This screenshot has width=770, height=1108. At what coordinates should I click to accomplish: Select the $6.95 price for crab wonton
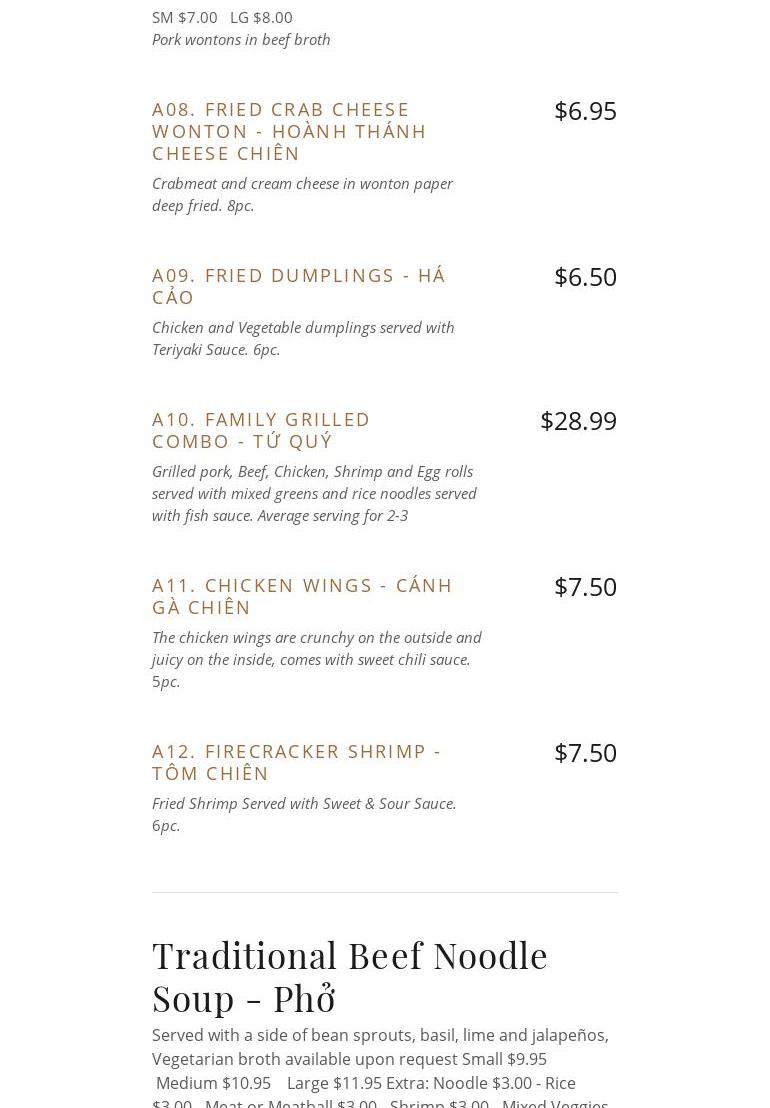tap(585, 111)
